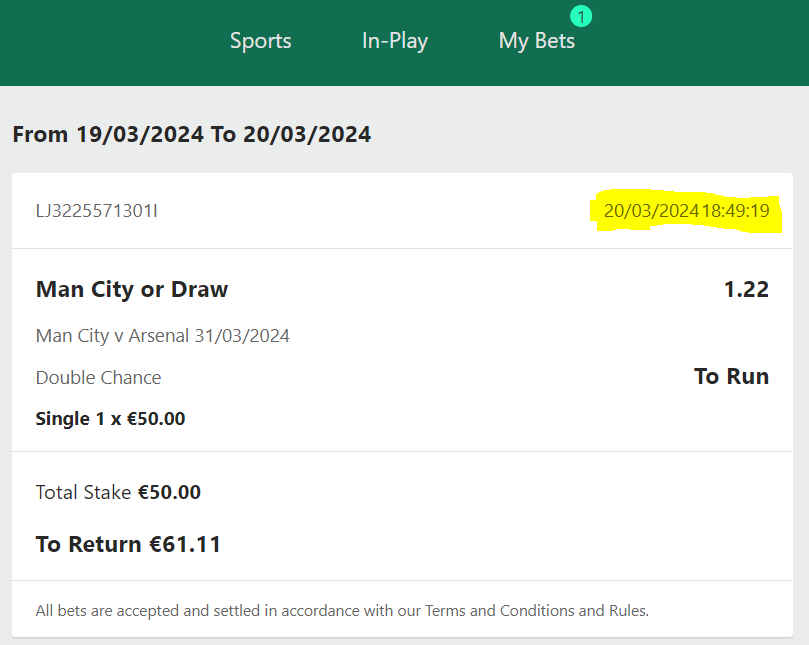Open the Man City v Arsenal 31/03/2024 event
Screen dimensions: 809x645
163,336
